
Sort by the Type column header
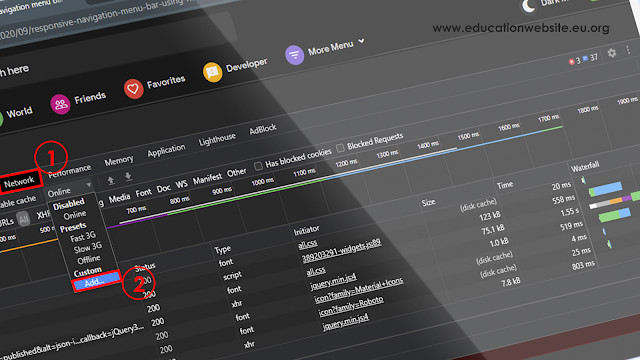pyautogui.click(x=223, y=249)
